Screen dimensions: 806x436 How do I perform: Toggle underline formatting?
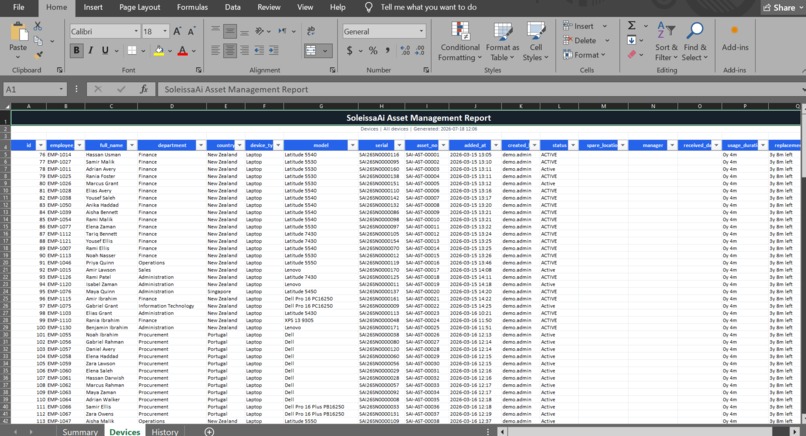(105, 50)
